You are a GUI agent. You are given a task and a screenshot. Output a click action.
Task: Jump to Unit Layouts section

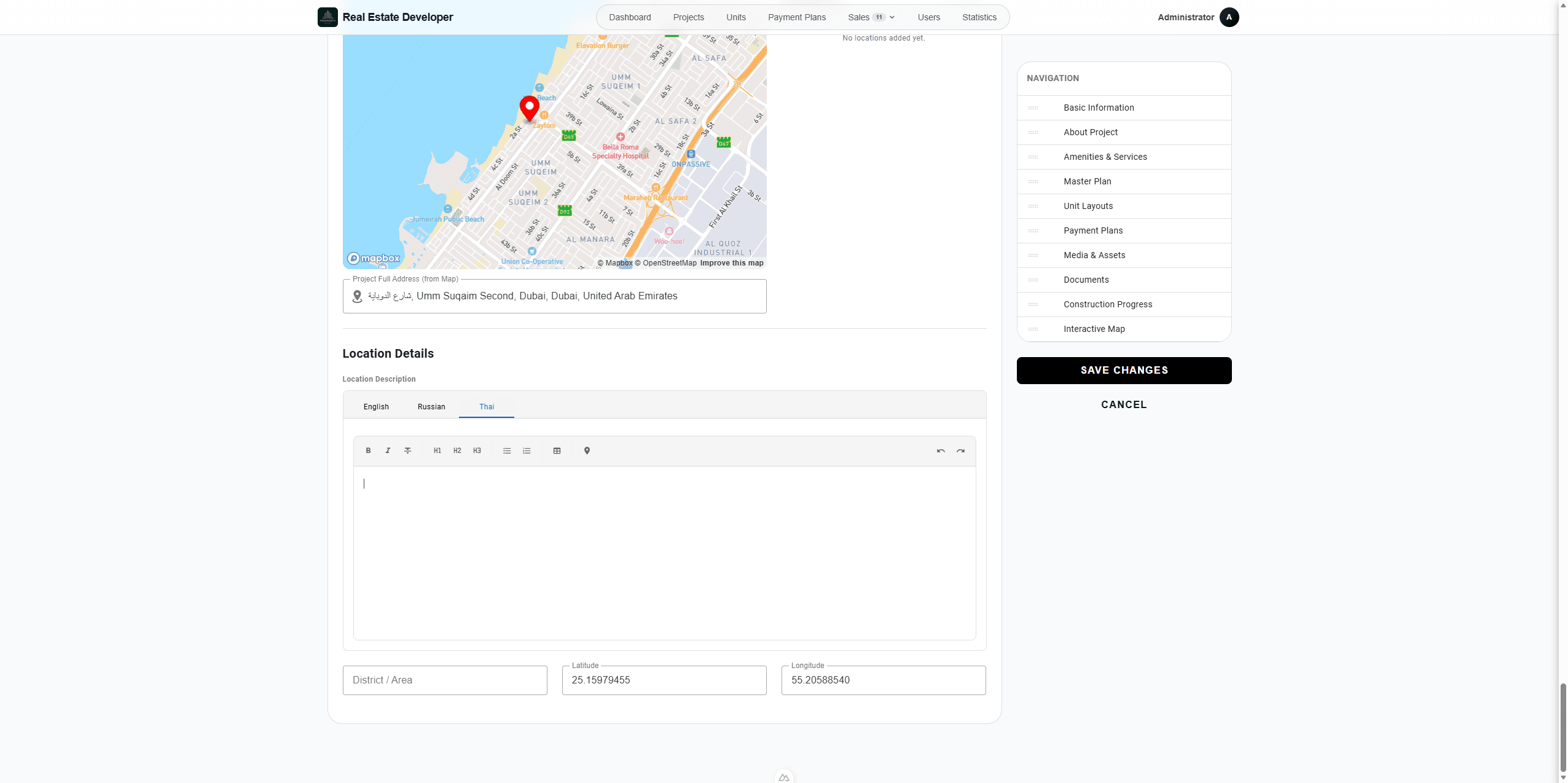coord(1124,206)
